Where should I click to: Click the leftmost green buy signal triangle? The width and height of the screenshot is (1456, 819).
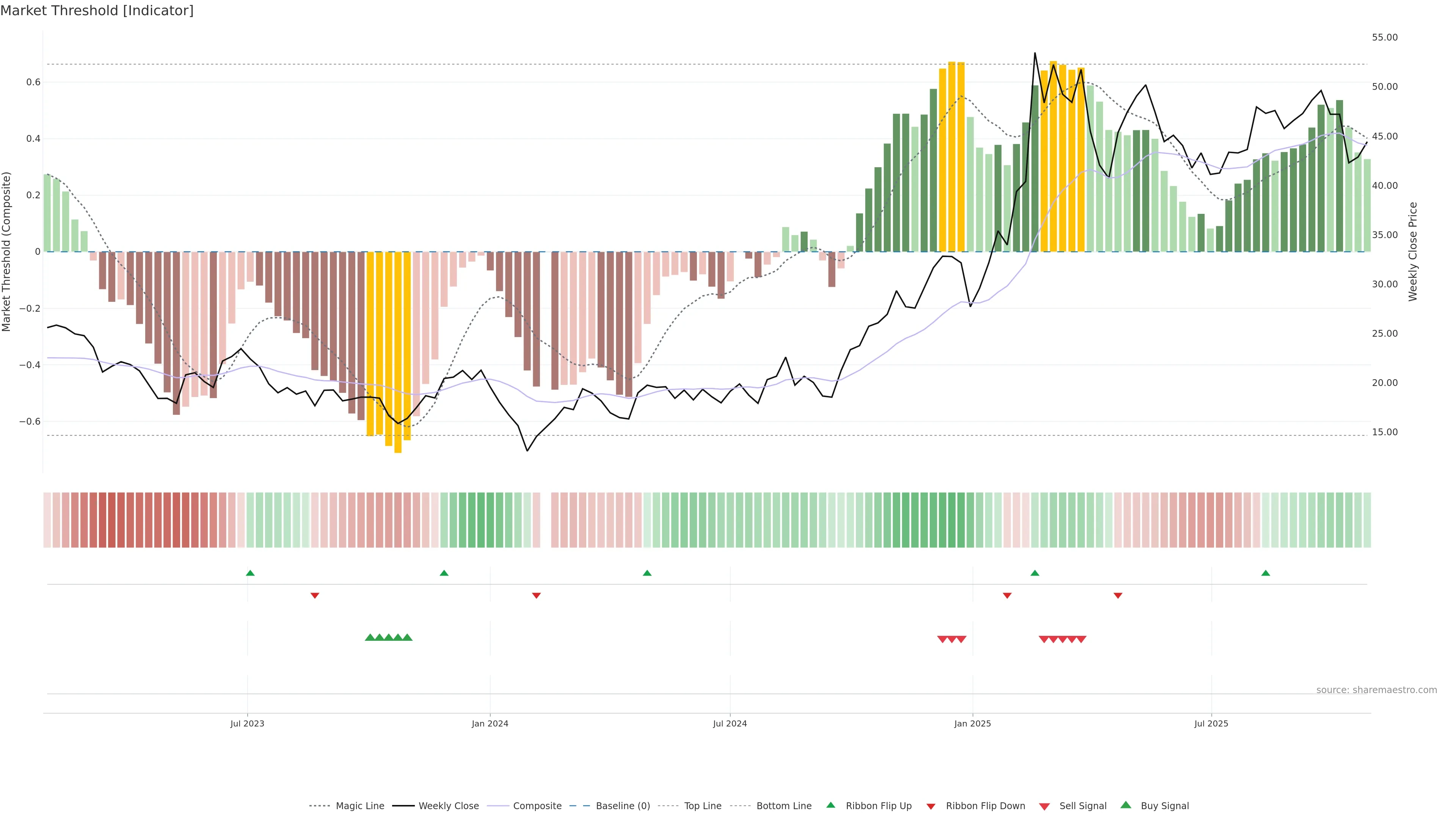(370, 637)
